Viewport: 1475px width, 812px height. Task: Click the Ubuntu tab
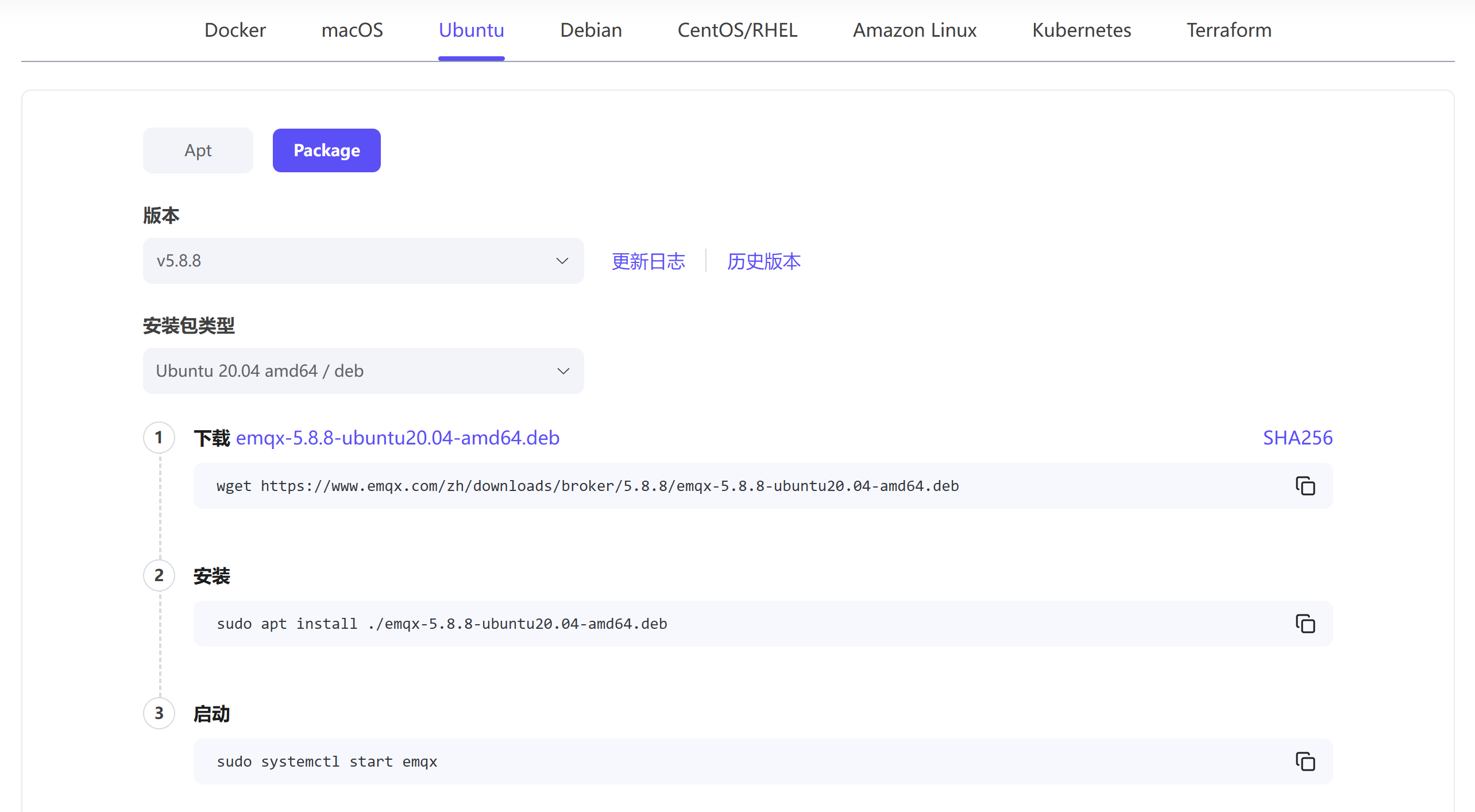(471, 30)
